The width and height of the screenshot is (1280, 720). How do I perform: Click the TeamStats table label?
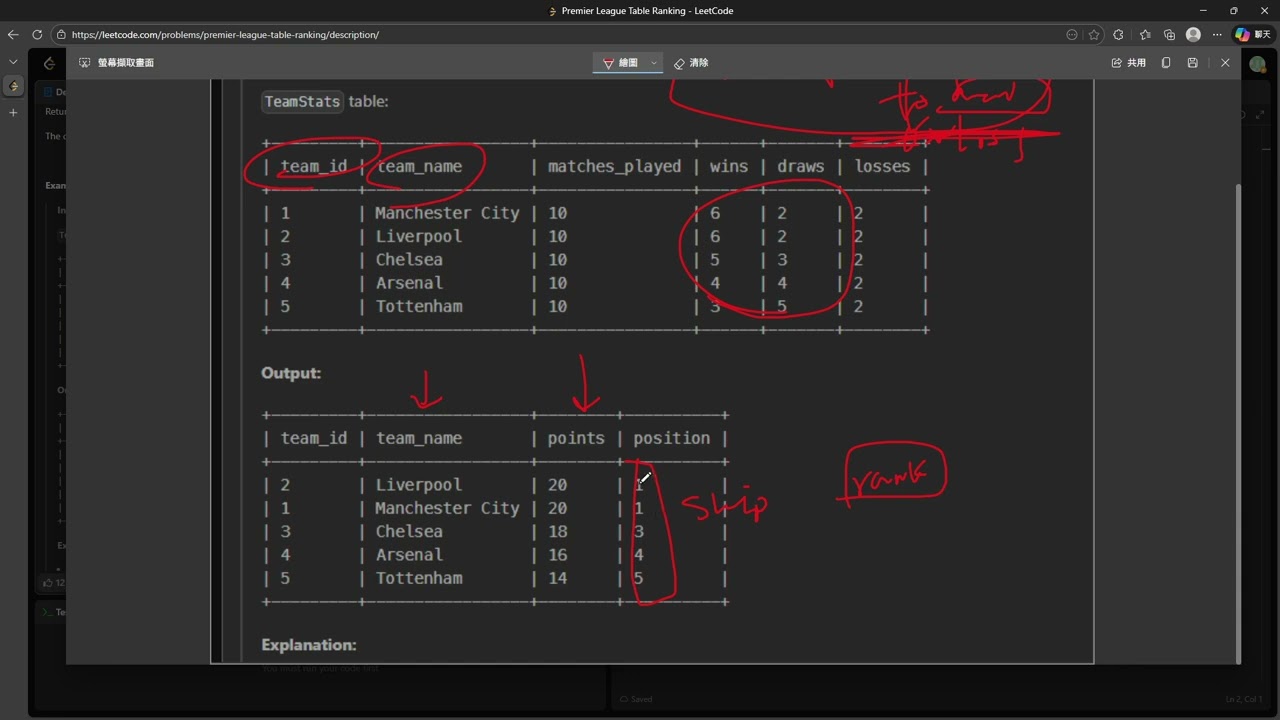coord(302,101)
